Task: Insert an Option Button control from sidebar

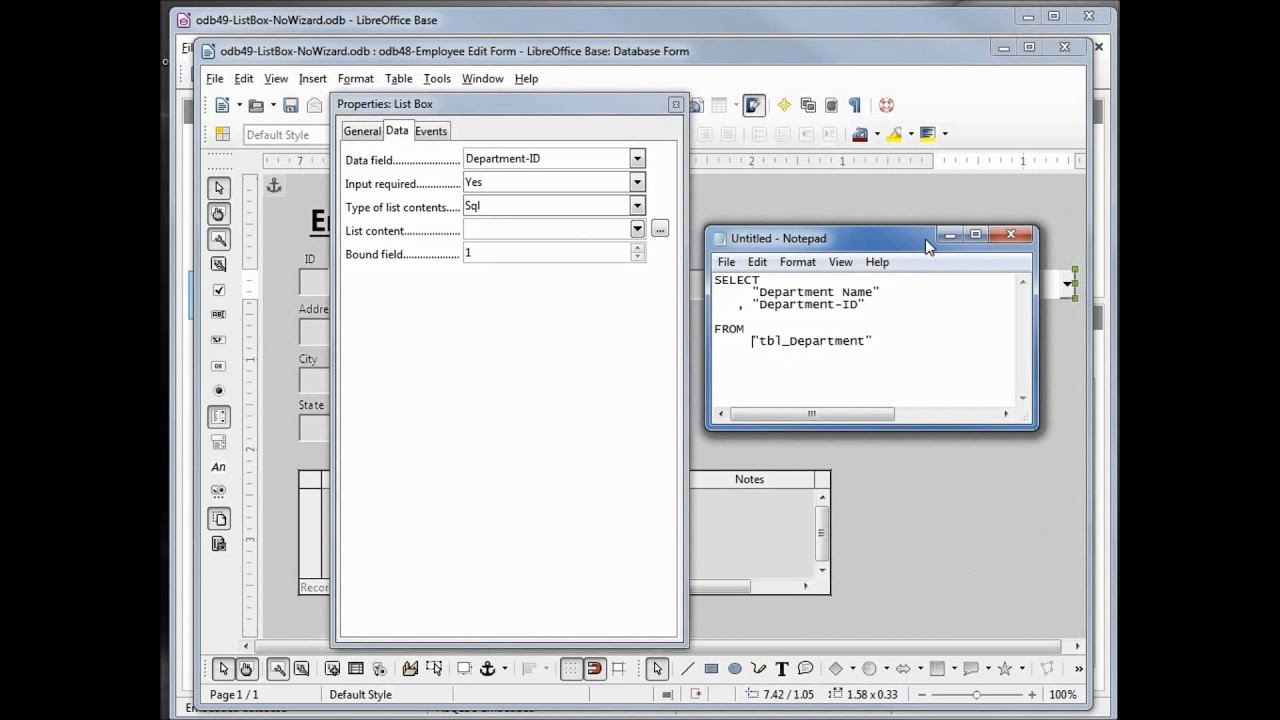Action: [x=219, y=391]
